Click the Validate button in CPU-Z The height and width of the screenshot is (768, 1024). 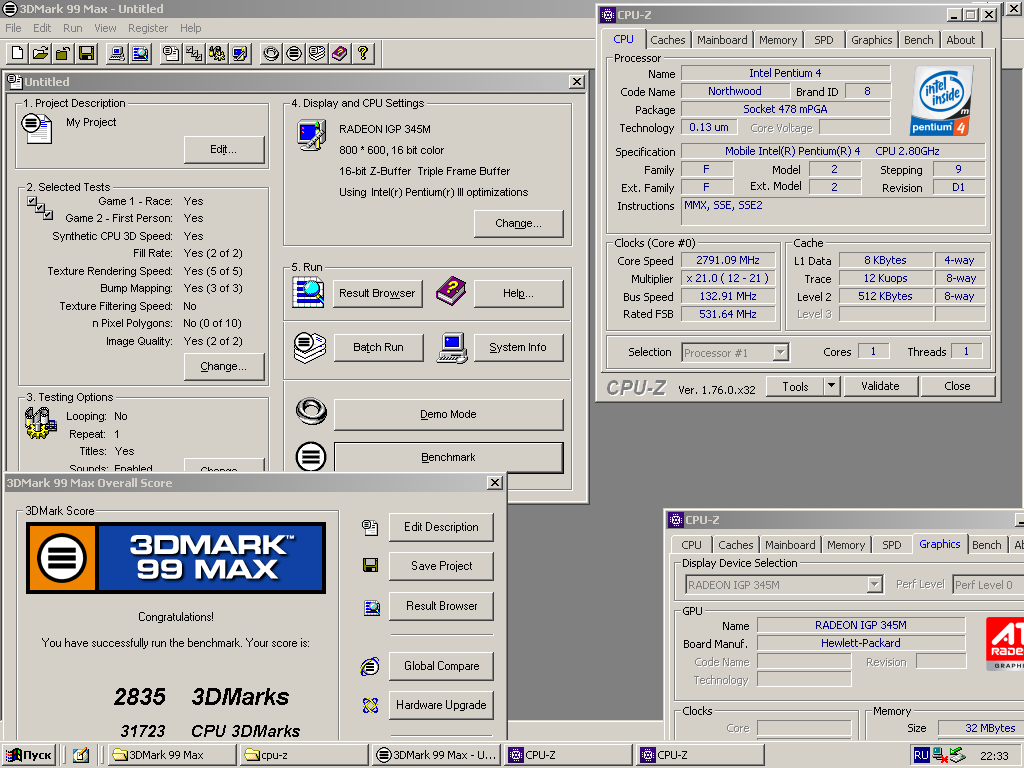tap(880, 386)
